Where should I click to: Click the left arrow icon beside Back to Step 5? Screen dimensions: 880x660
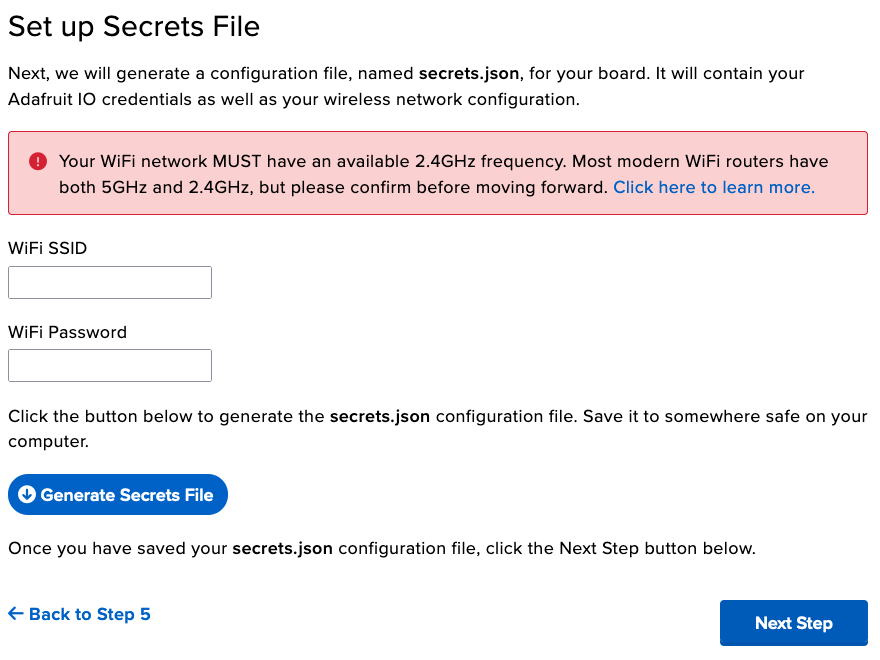point(16,613)
